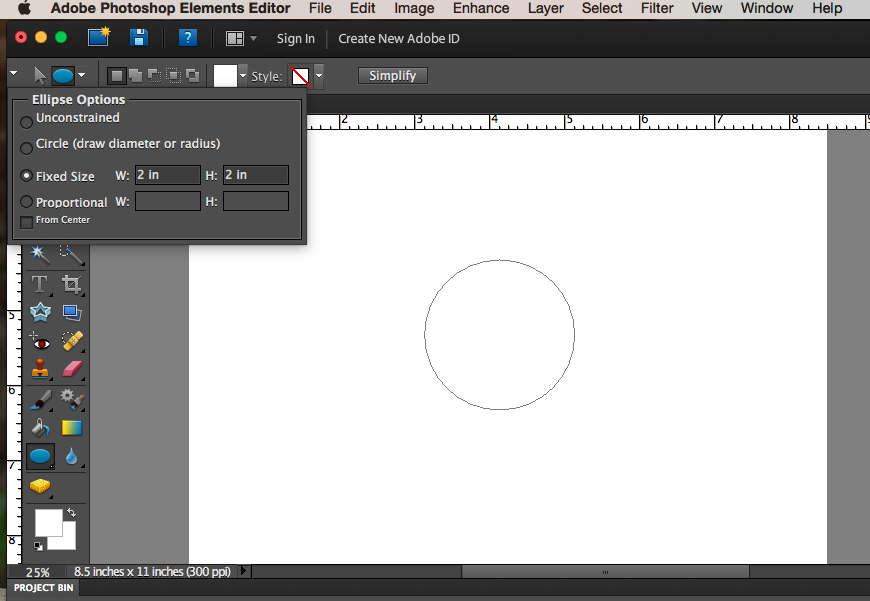Expand the document size info arrow
The height and width of the screenshot is (601, 870).
tap(243, 571)
